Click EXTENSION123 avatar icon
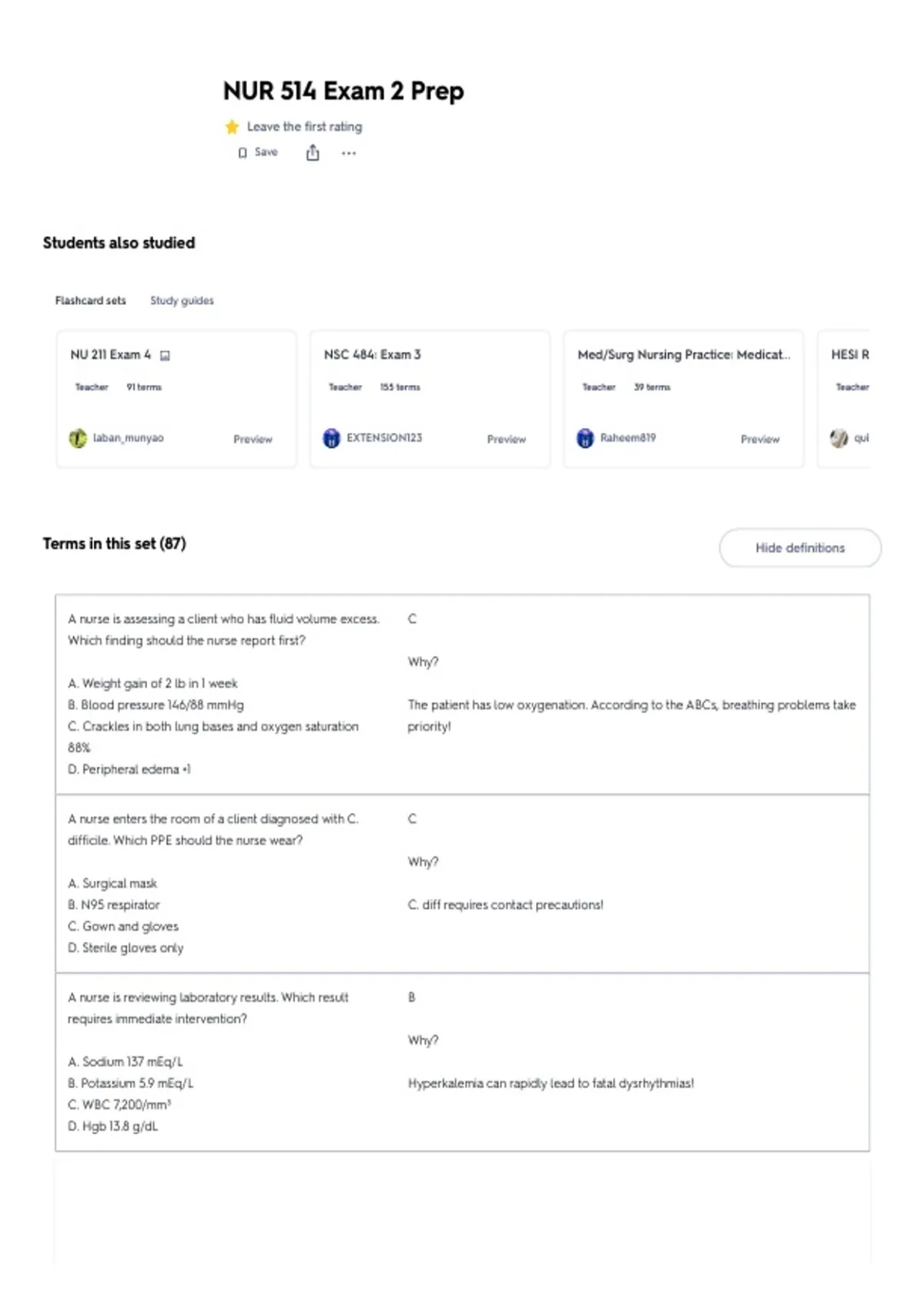This screenshot has height=1309, width=924. (x=331, y=438)
